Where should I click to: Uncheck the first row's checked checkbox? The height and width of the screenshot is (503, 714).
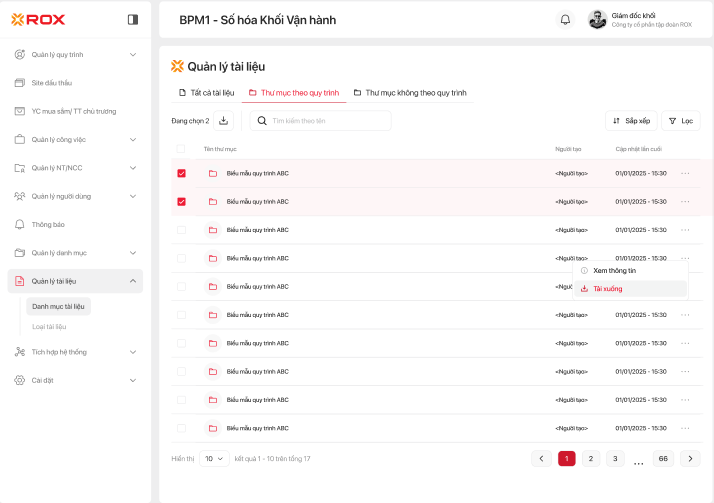pyautogui.click(x=181, y=173)
